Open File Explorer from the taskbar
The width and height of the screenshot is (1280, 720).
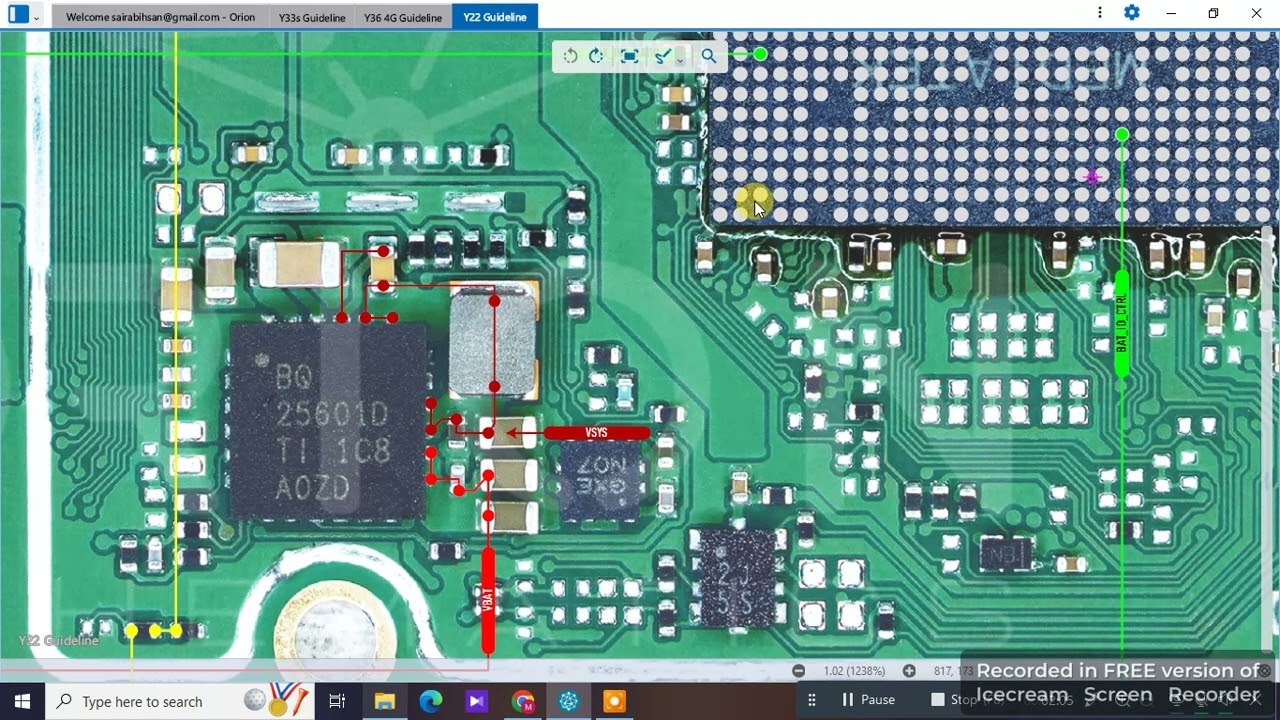[385, 701]
